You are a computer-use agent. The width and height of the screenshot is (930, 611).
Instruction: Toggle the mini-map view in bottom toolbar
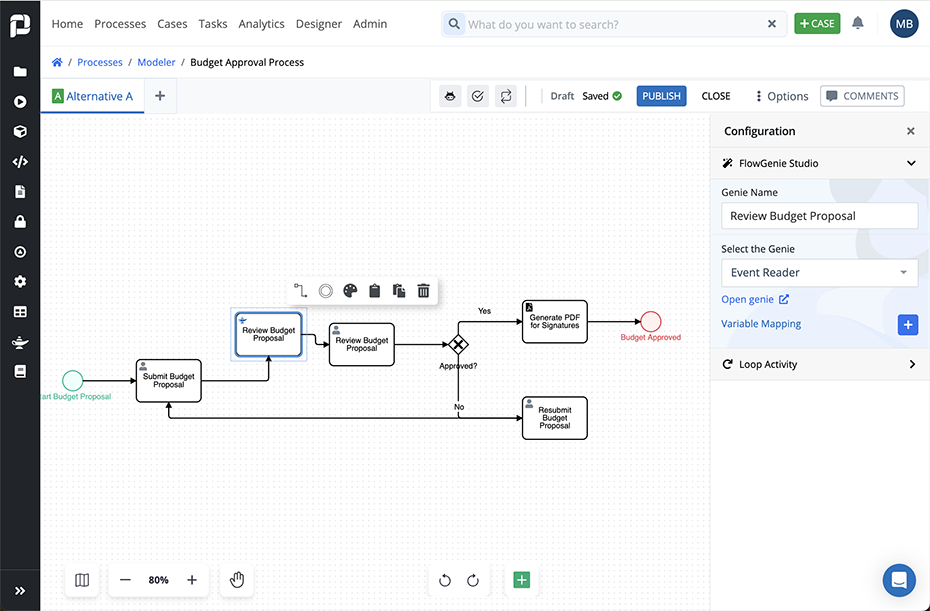tap(82, 580)
